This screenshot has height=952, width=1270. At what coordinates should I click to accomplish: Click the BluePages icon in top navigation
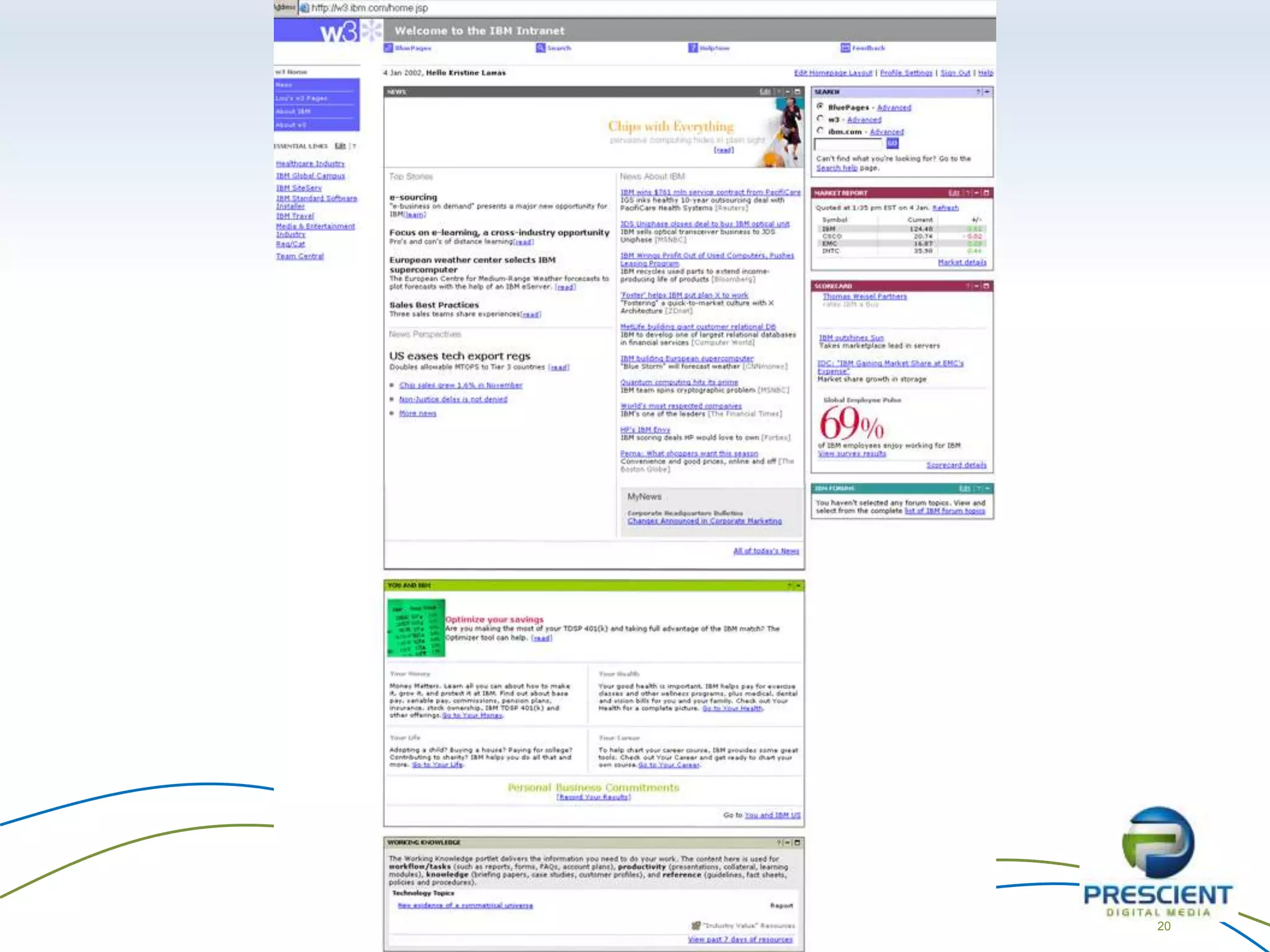click(388, 48)
